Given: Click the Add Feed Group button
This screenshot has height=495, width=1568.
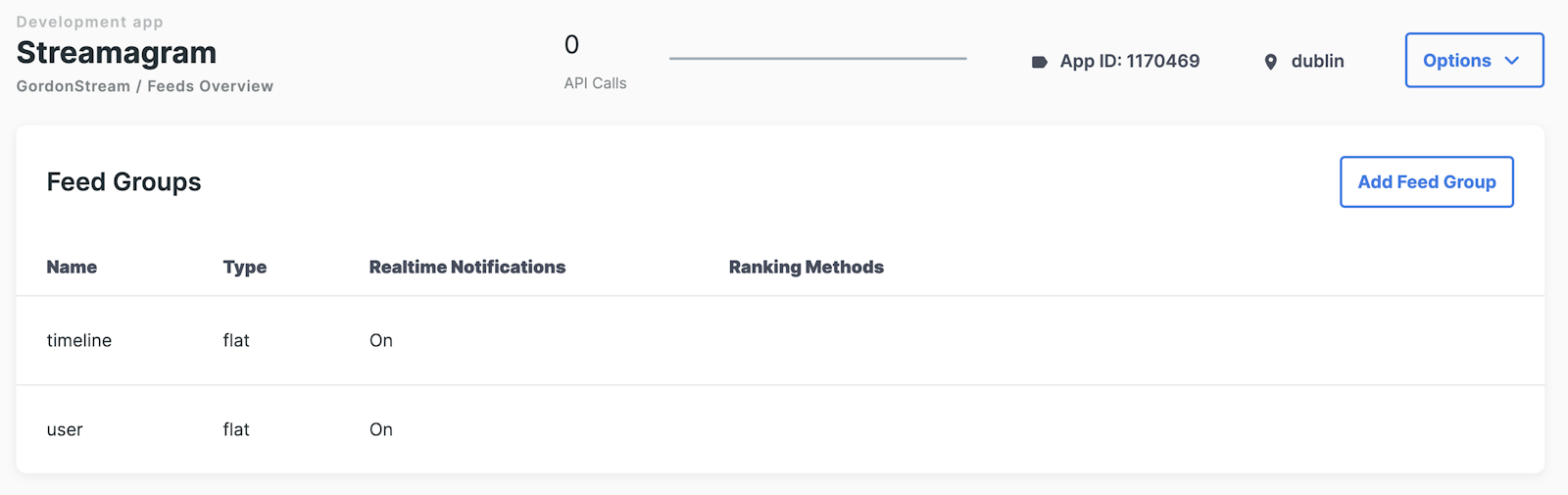Looking at the screenshot, I should point(1426,182).
